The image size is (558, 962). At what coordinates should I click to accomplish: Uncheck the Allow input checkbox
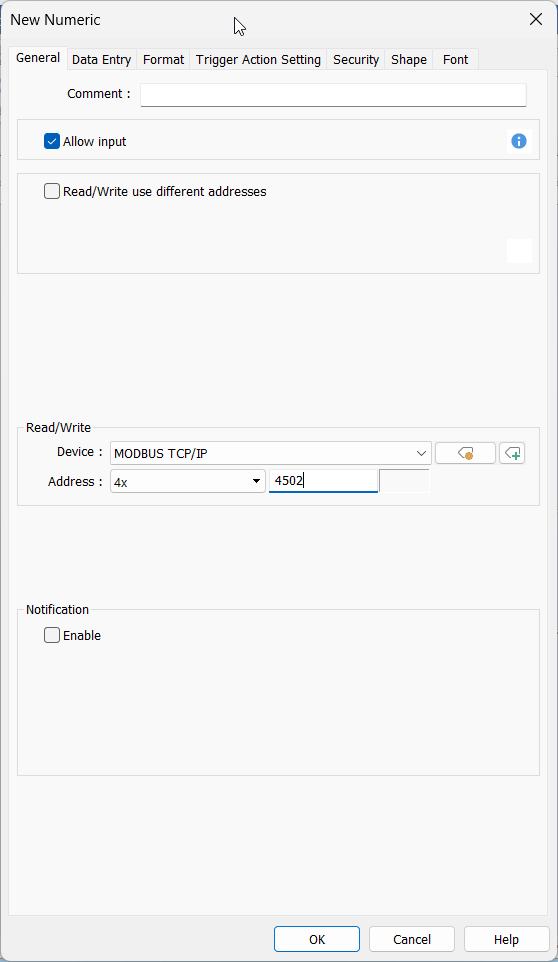[52, 142]
